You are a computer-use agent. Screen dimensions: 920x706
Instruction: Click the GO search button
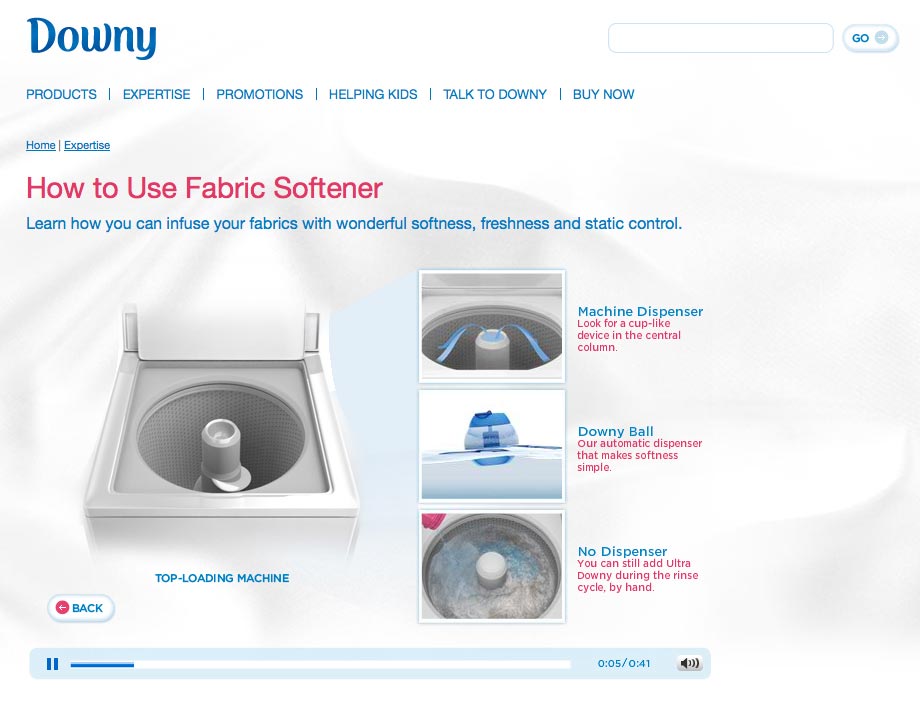click(870, 38)
